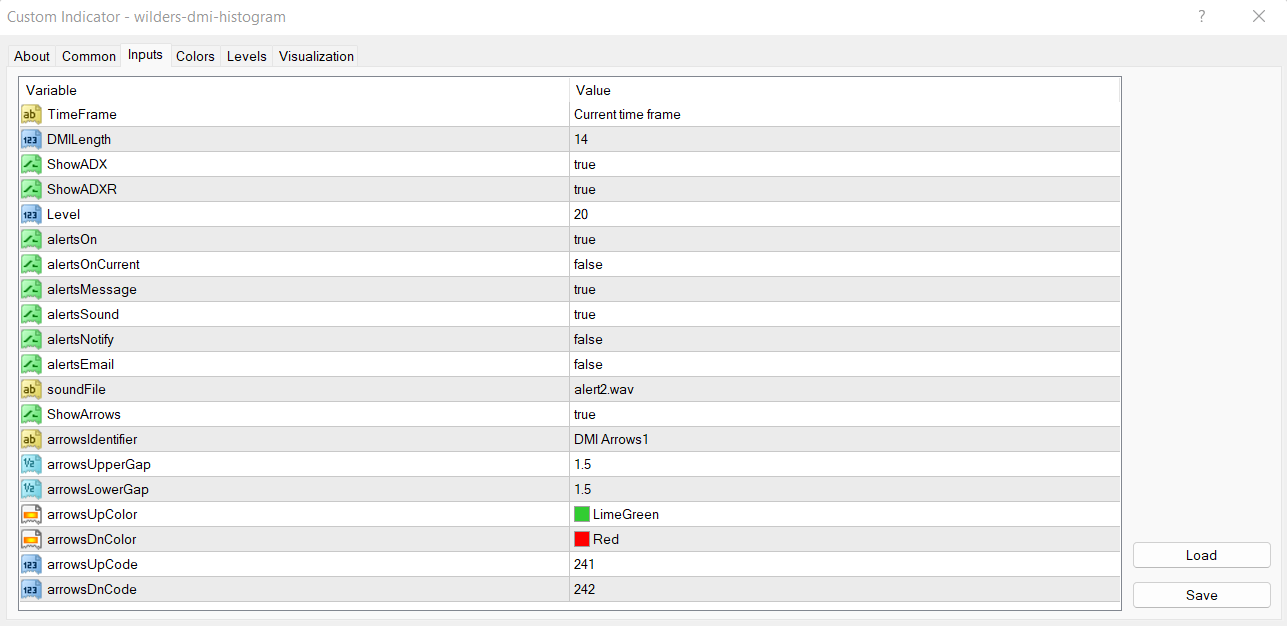Click the boolean icon beside ShowADX

click(x=31, y=165)
